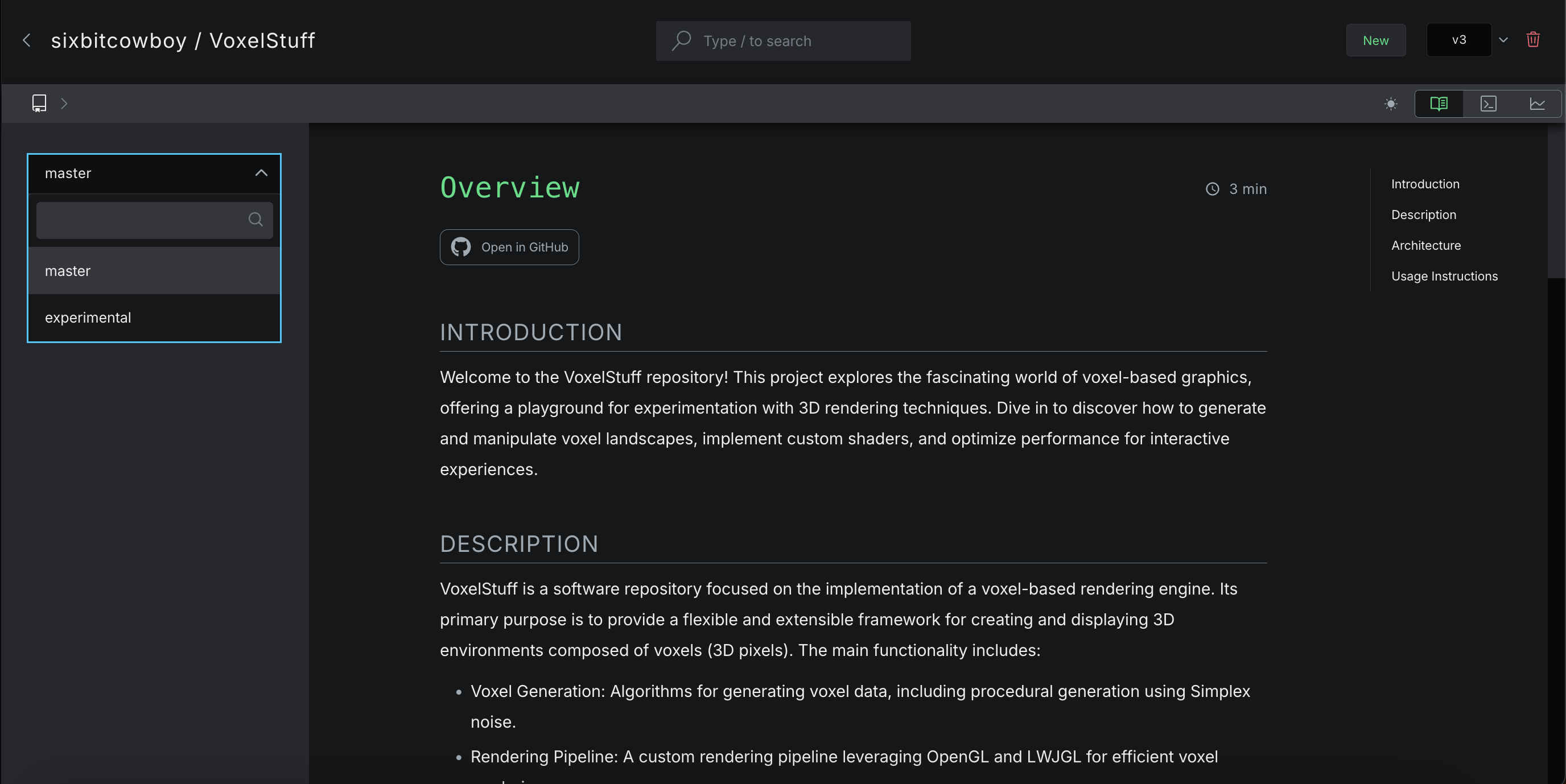Click the Voxel Generation bullet text
1566x784 pixels.
click(860, 706)
